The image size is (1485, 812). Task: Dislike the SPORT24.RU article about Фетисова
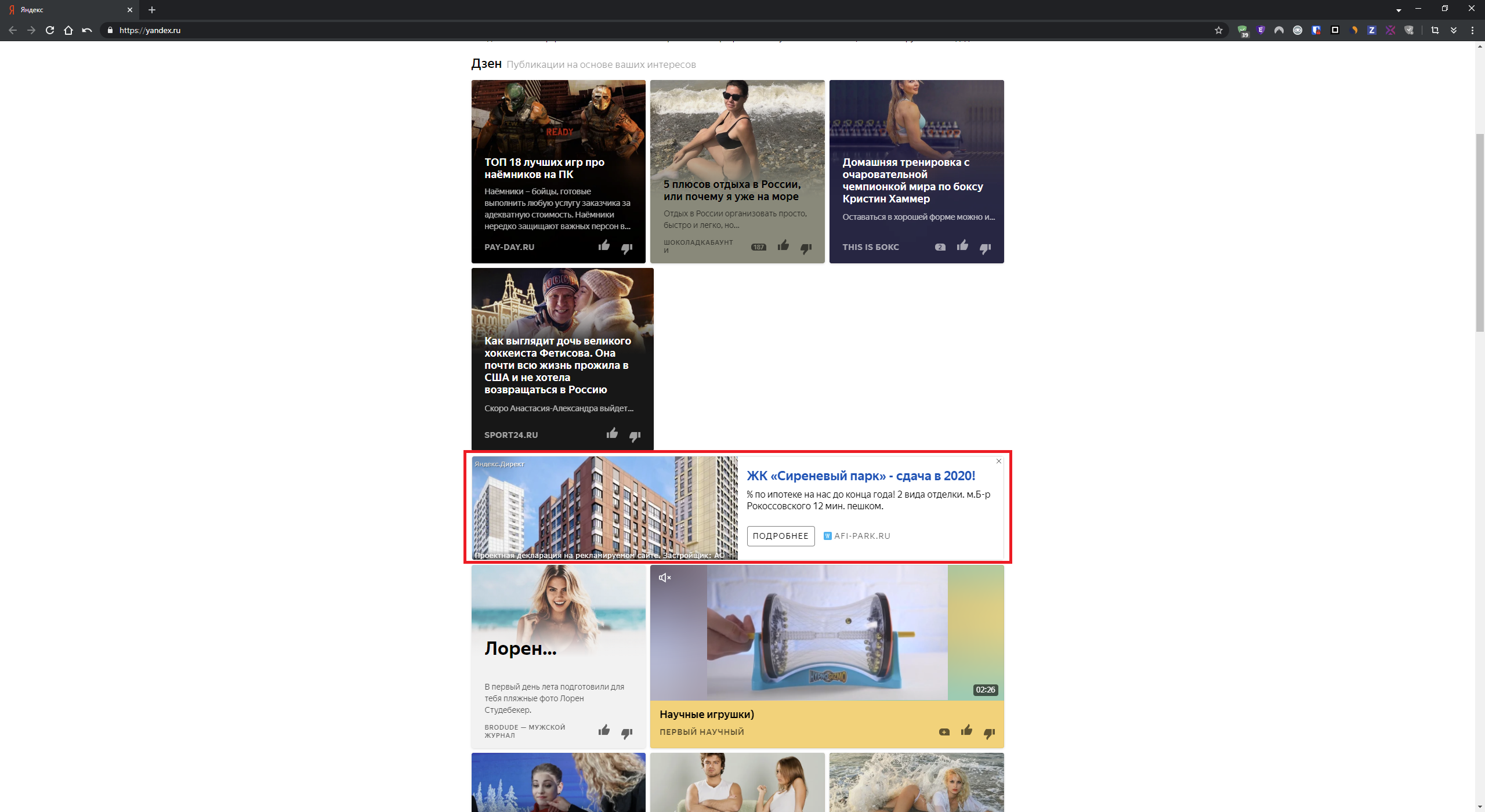coord(635,435)
